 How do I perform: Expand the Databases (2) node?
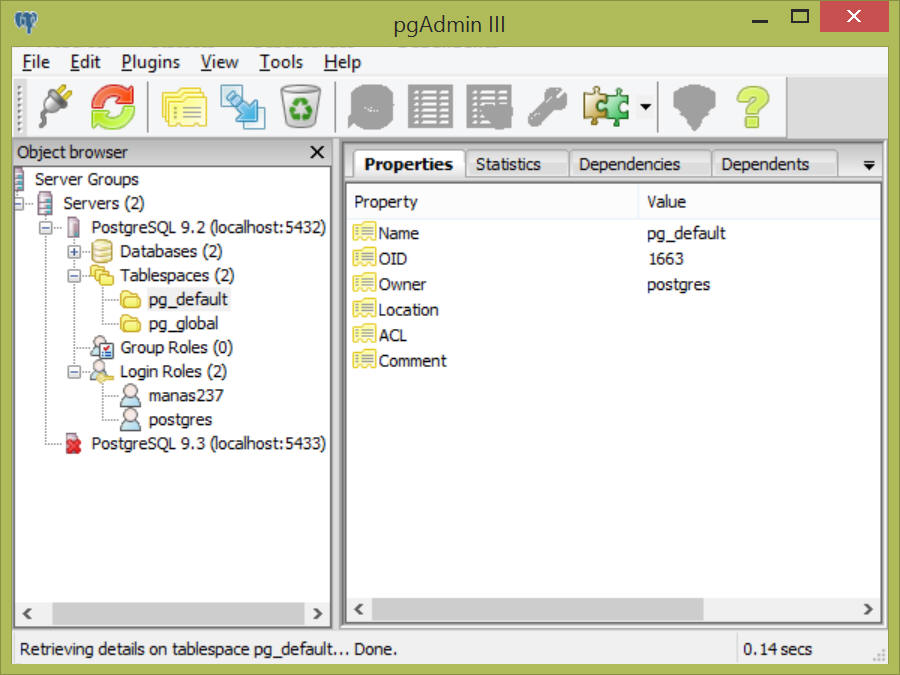point(74,251)
